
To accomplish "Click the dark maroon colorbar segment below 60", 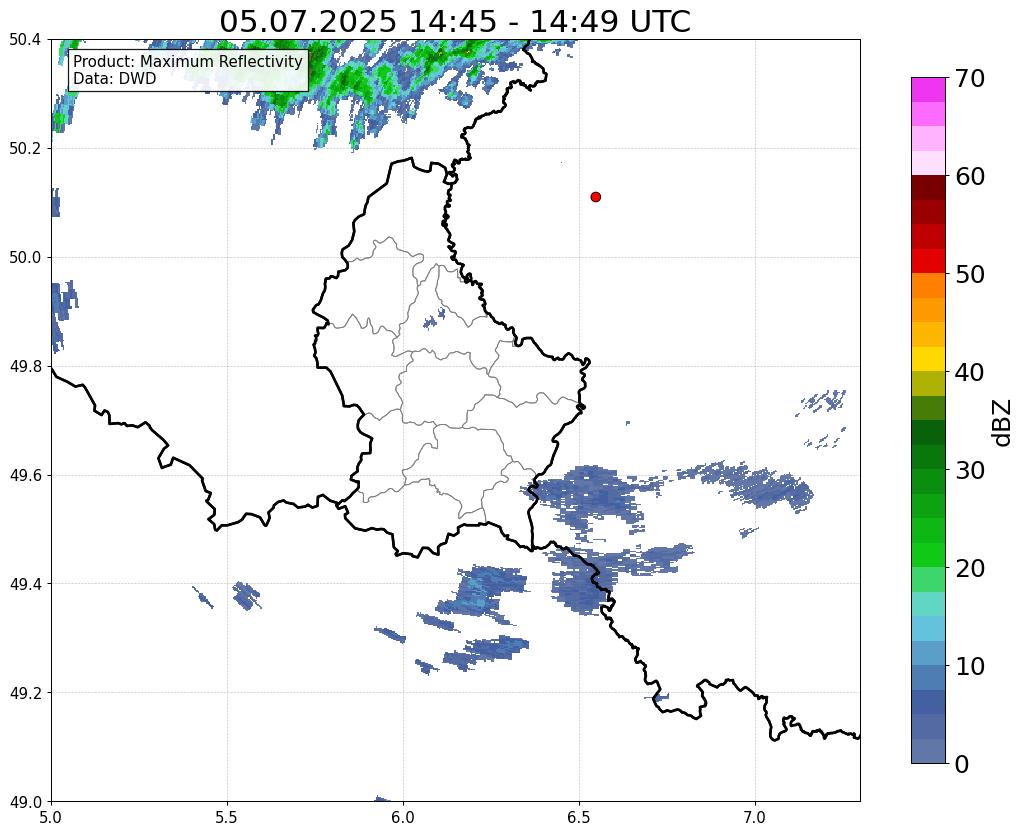I will coord(928,188).
